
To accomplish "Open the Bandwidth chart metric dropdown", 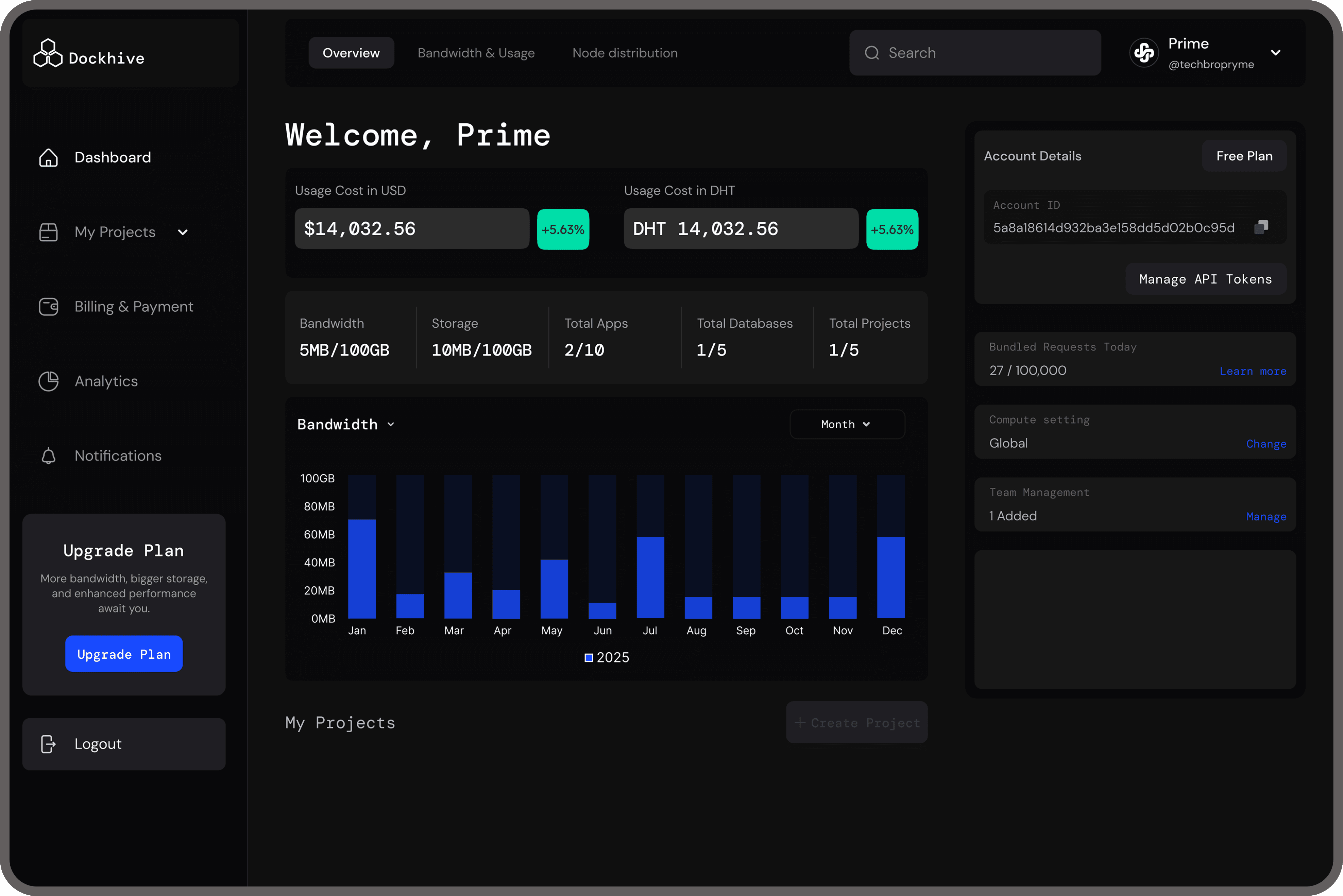I will [x=391, y=425].
